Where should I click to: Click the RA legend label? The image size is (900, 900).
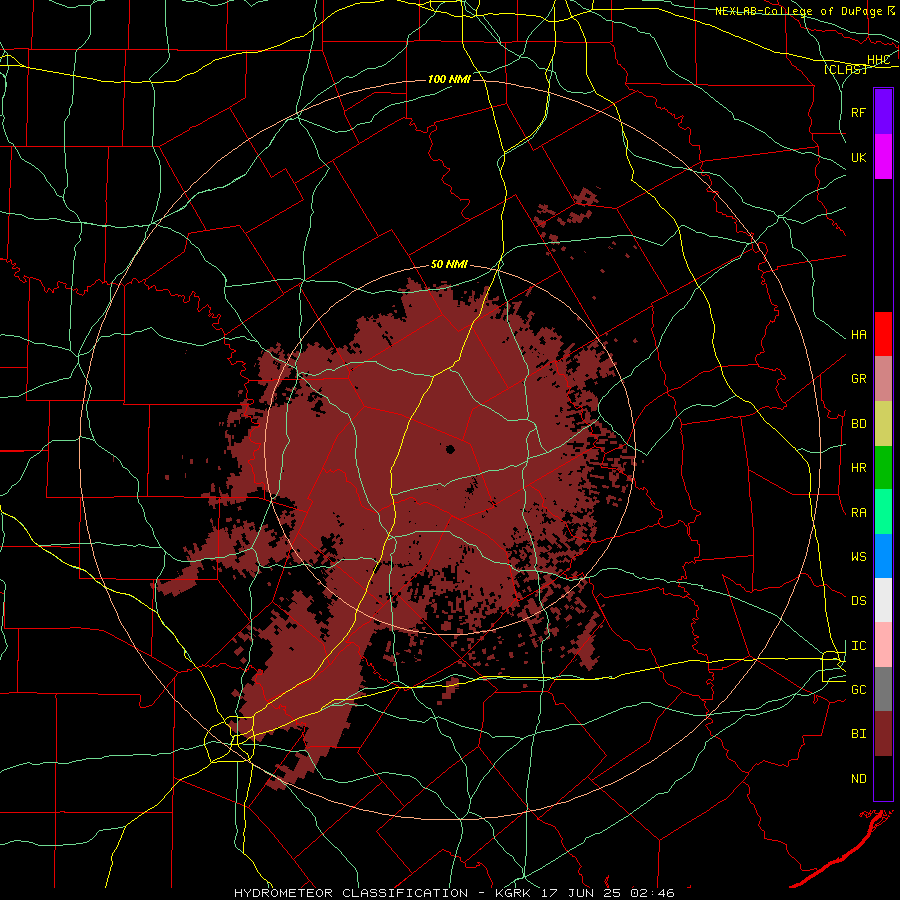click(859, 513)
